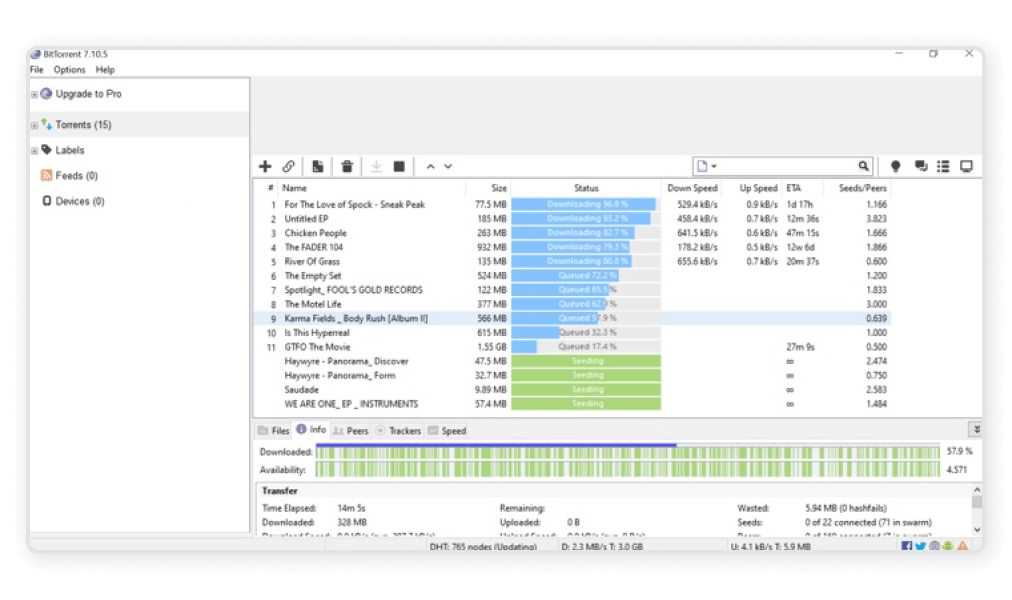Image resolution: width=1012 pixels, height=600 pixels.
Task: Click the Transfer panel scroll down arrow
Action: [x=977, y=530]
